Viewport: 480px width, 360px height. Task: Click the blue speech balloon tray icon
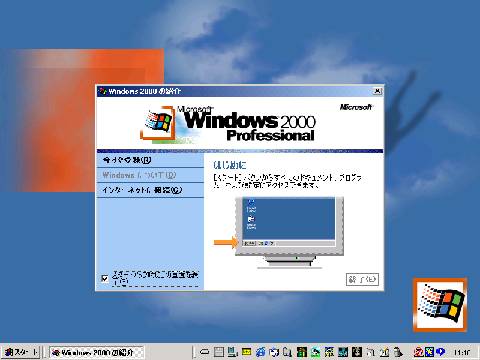click(441, 352)
